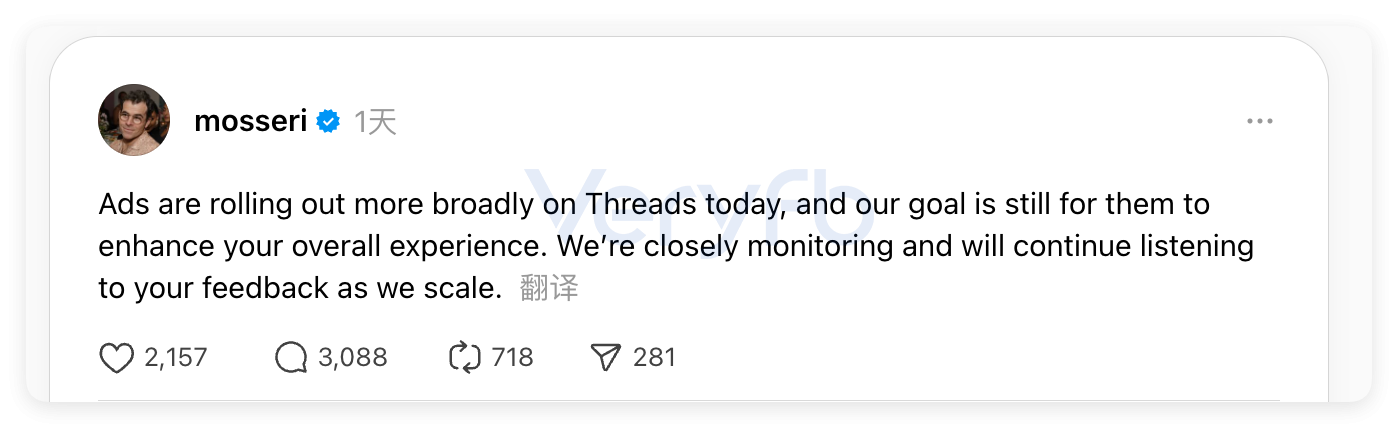Open the post via the 1天 timestamp
1398x428 pixels.
coord(376,122)
